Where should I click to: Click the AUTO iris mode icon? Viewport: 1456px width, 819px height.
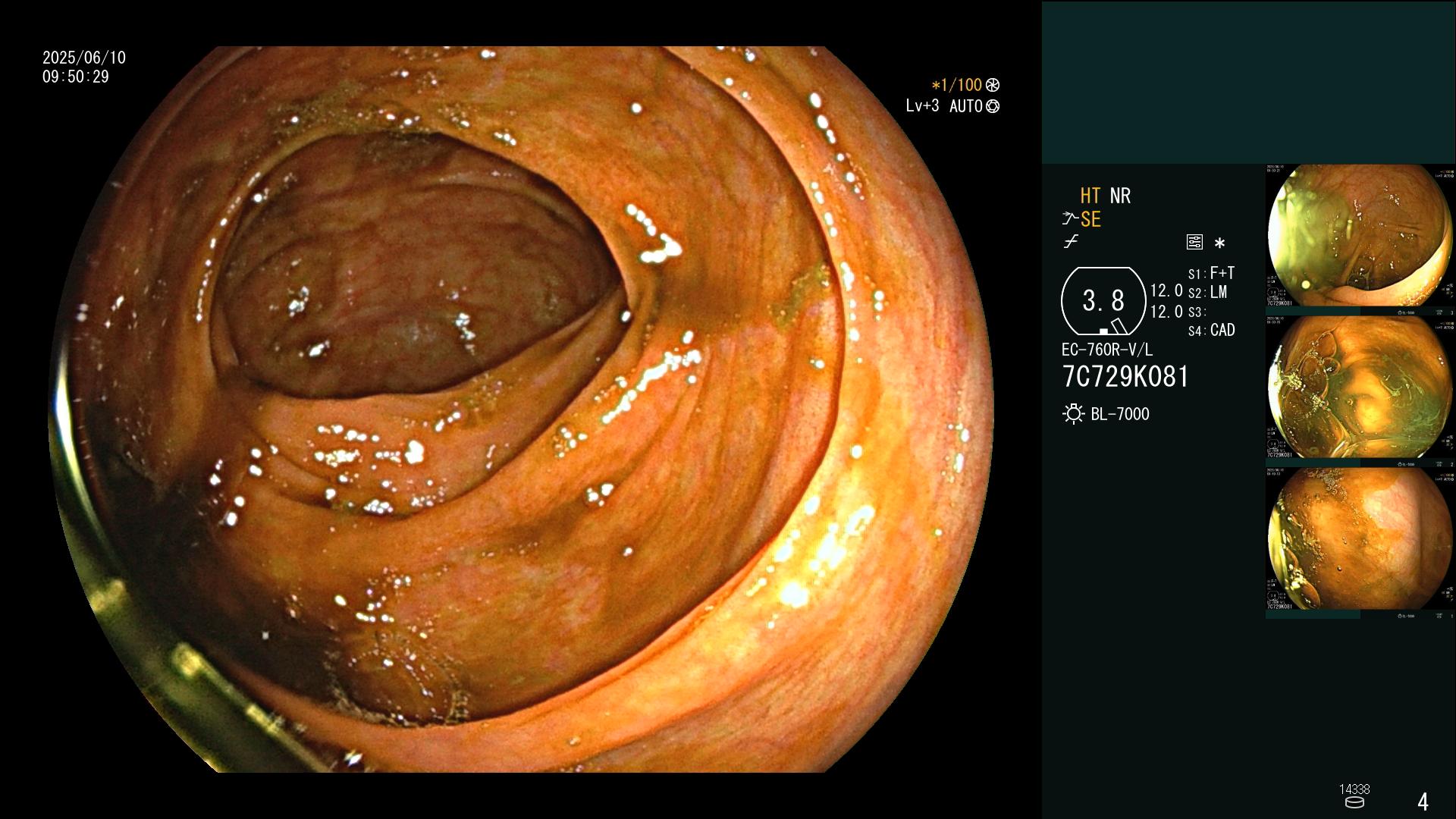(x=992, y=106)
